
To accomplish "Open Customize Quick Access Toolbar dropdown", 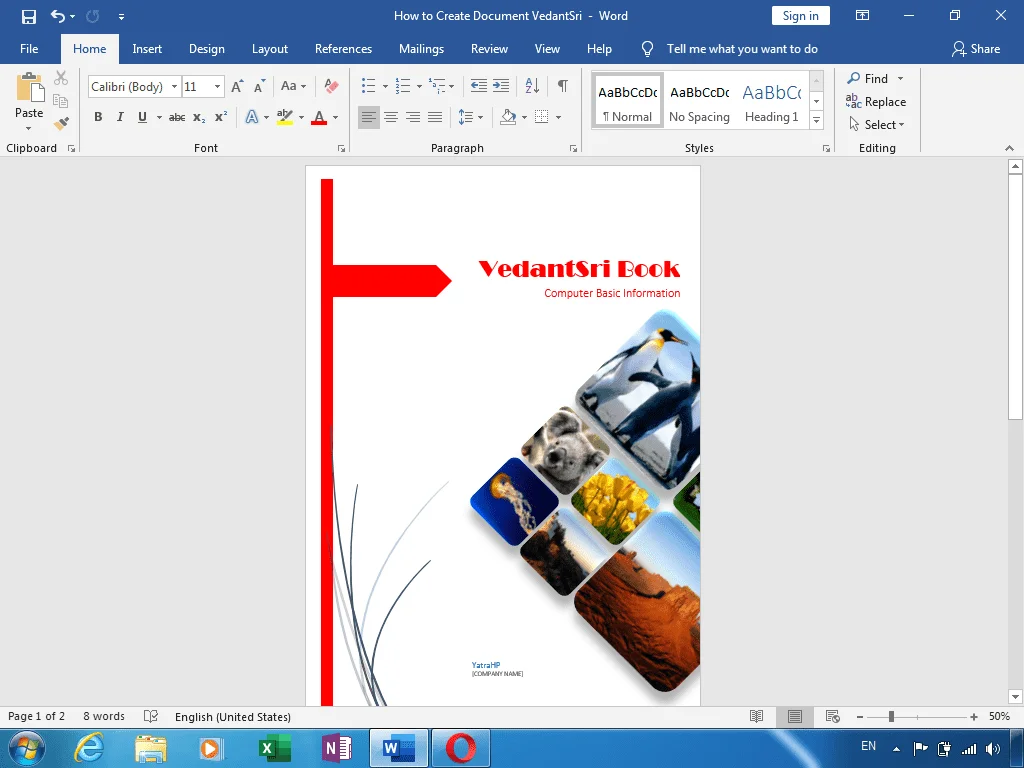I will [x=121, y=17].
